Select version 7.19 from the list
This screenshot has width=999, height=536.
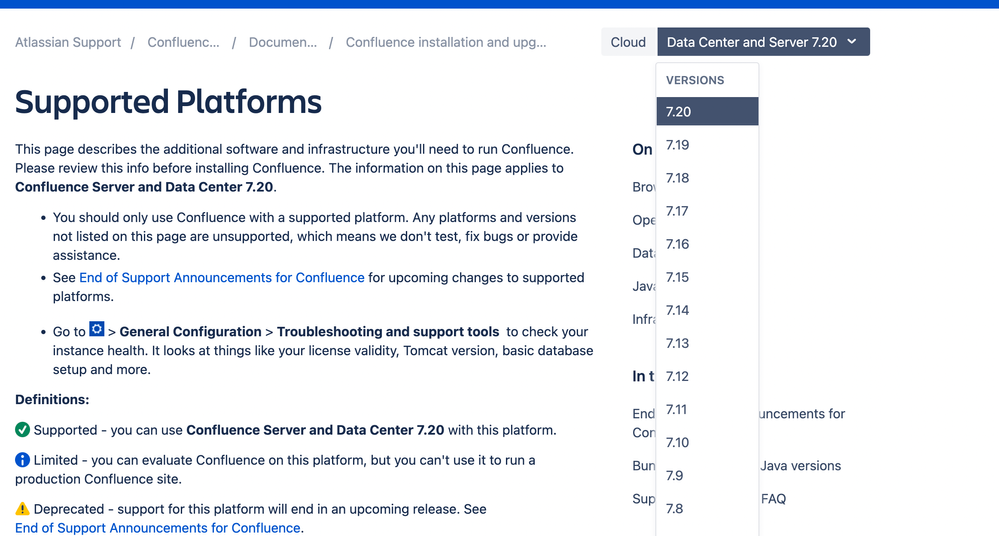point(707,145)
